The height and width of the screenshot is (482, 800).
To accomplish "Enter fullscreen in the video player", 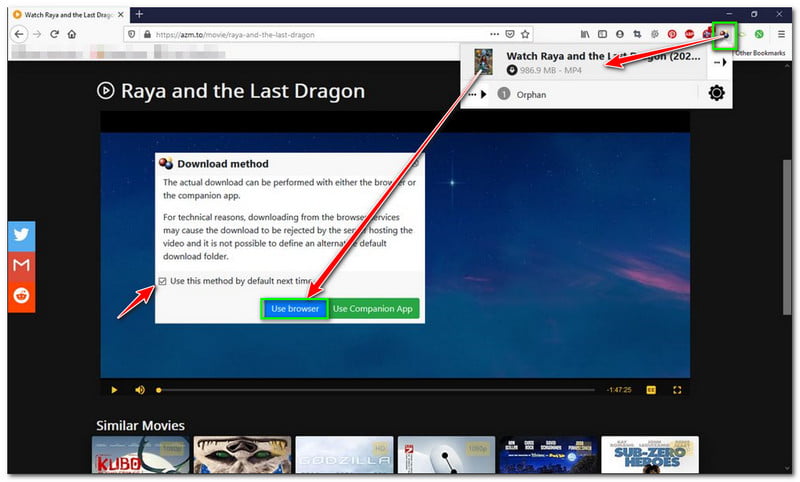I will [x=677, y=390].
